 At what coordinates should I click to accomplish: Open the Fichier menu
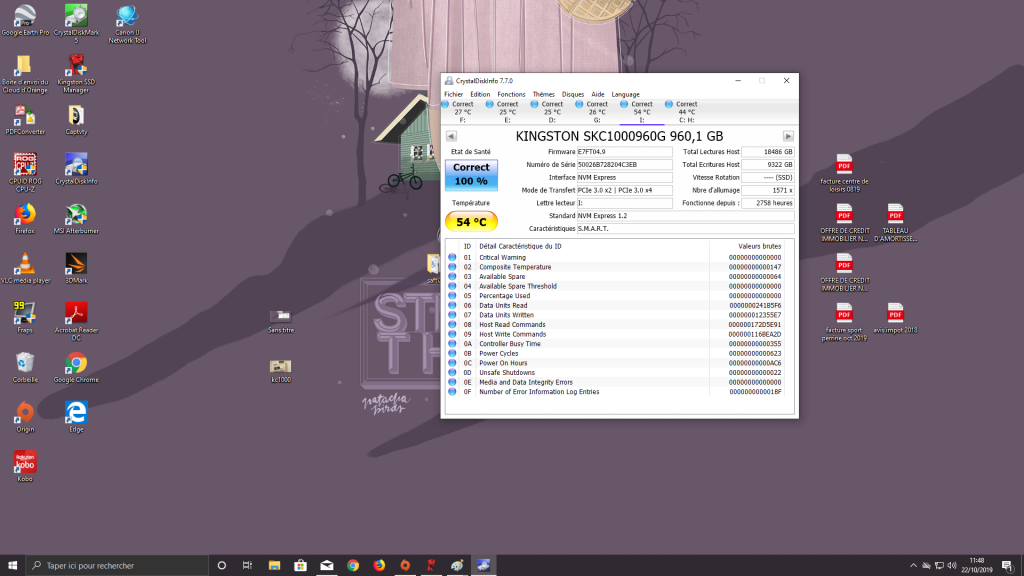(453, 94)
